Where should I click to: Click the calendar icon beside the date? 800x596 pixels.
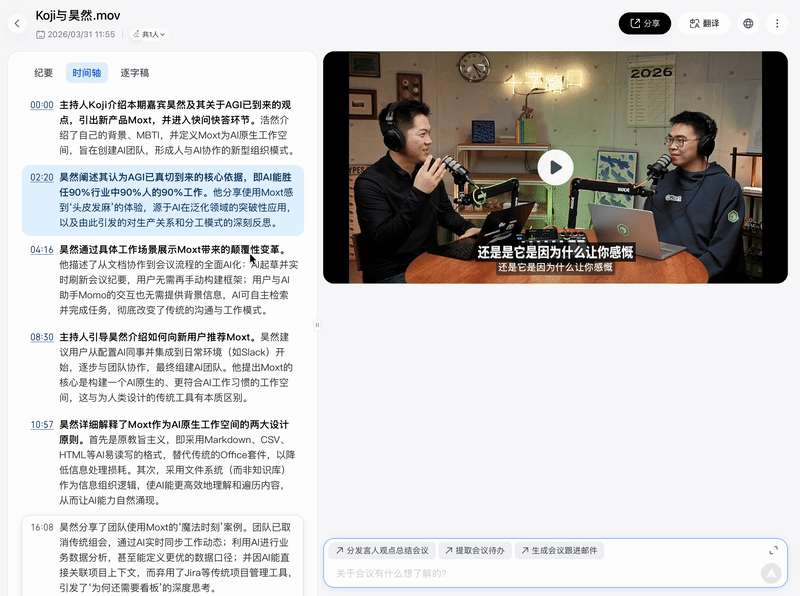coord(40,35)
